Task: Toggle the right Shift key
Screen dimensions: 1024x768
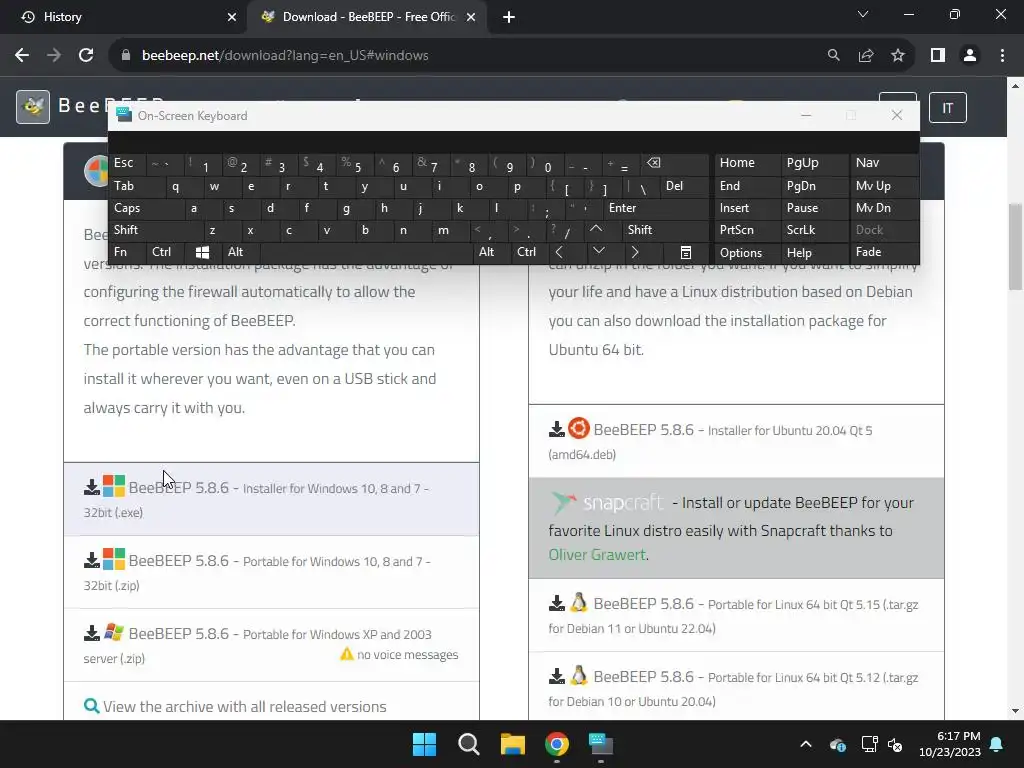Action: 665,230
